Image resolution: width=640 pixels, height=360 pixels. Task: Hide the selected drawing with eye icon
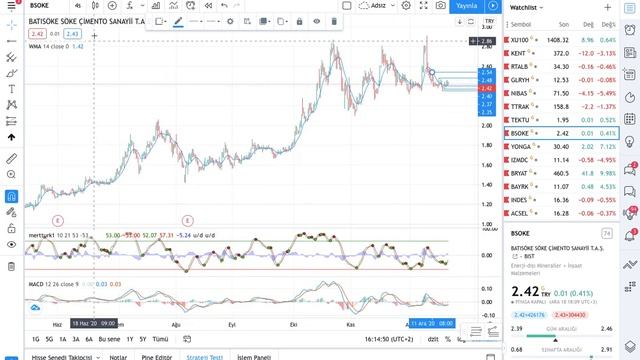pos(317,21)
